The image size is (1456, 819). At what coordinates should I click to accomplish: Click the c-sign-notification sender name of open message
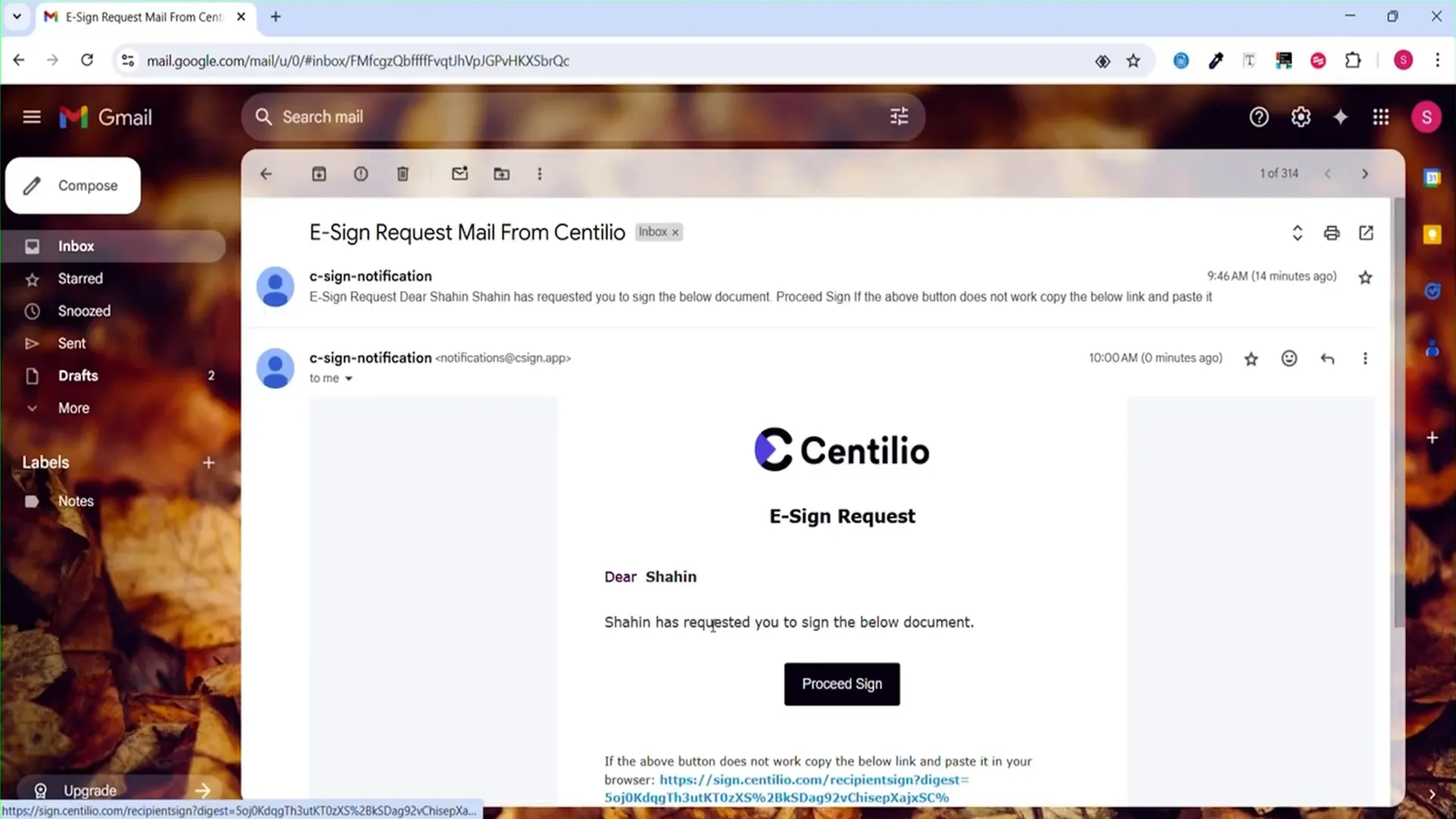click(370, 358)
